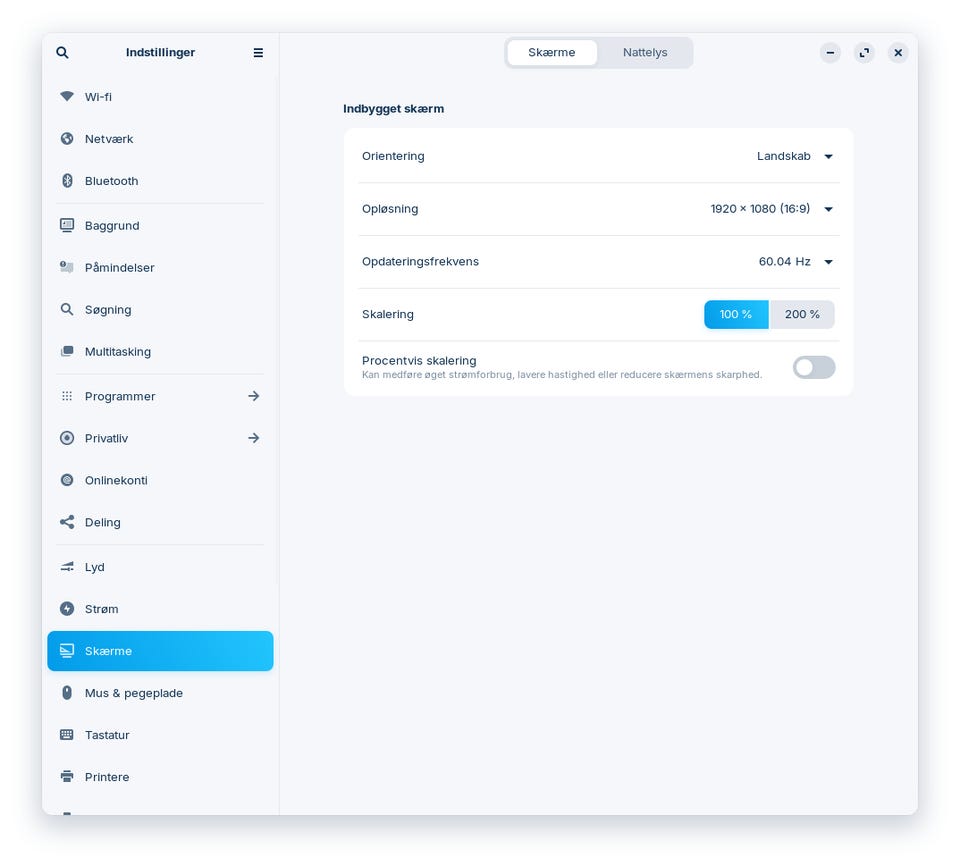Click the Netværk globe icon
The width and height of the screenshot is (960, 866).
pyautogui.click(x=67, y=138)
